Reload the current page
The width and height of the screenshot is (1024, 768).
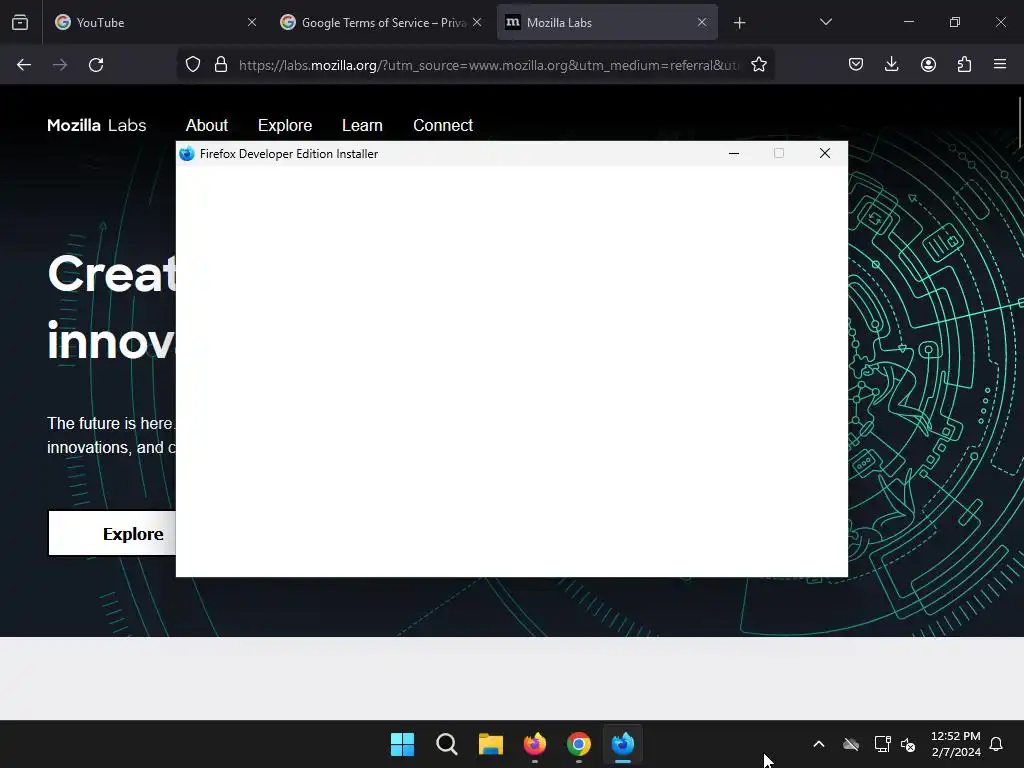(x=96, y=65)
